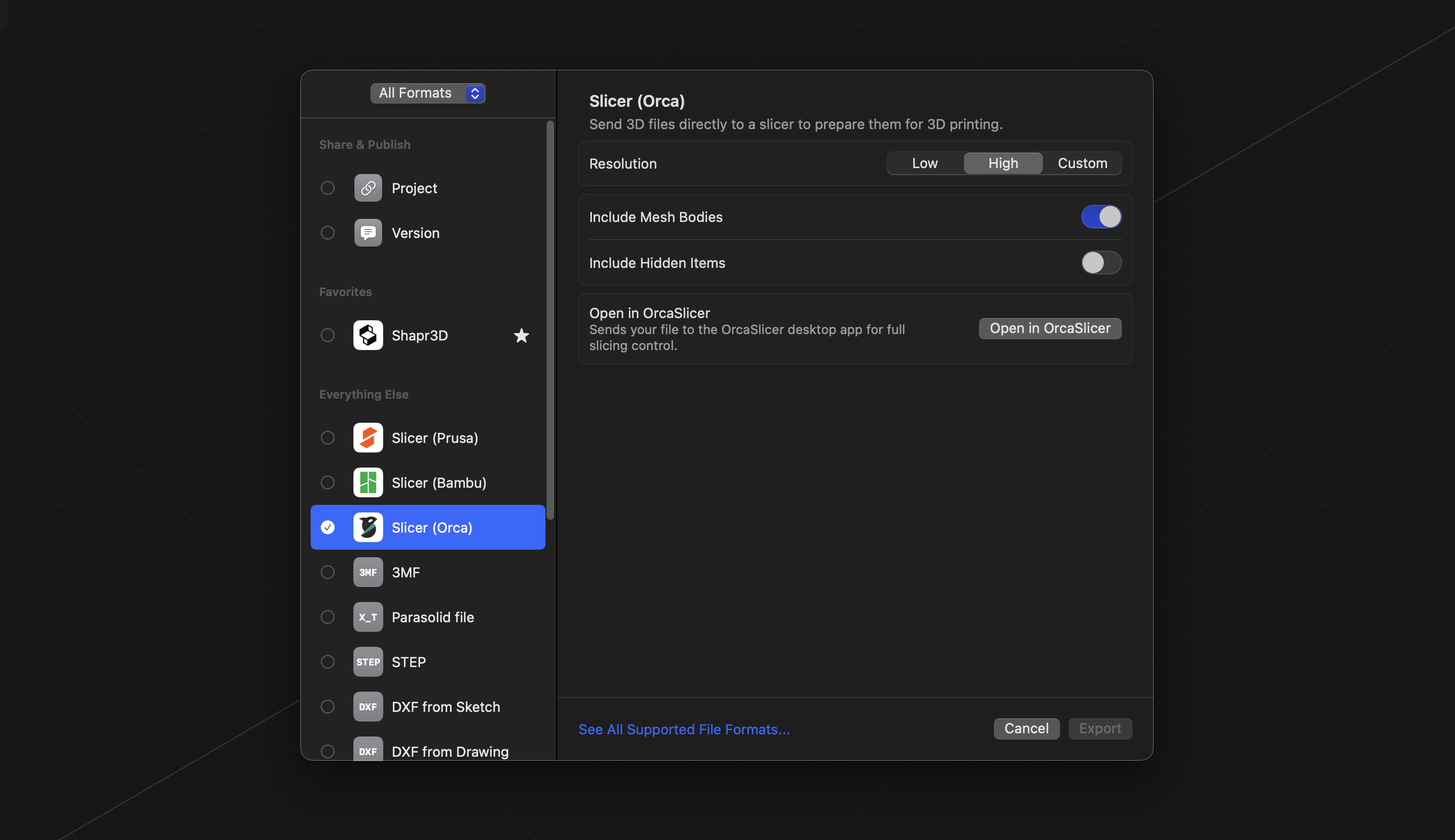
Task: Click the Parasolid X_T icon
Action: tap(368, 617)
